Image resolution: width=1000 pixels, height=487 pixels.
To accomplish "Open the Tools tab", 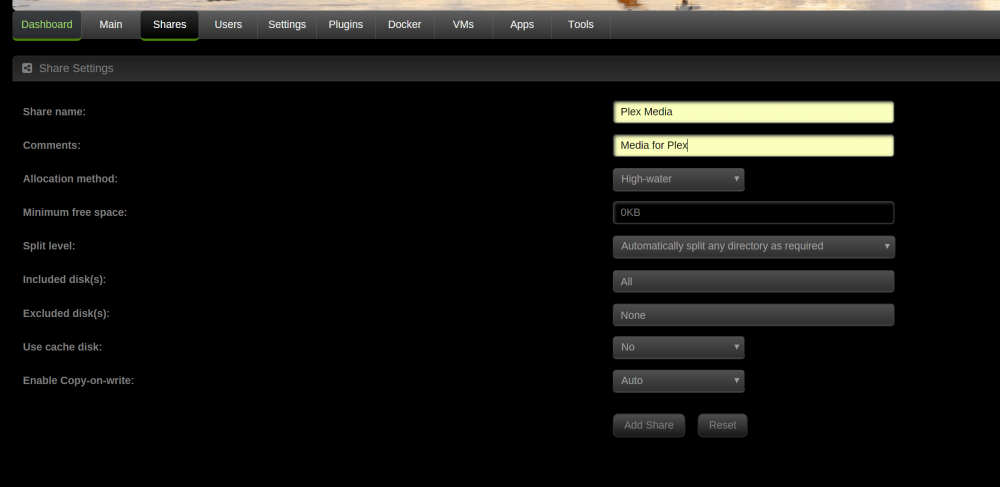I will [x=581, y=25].
